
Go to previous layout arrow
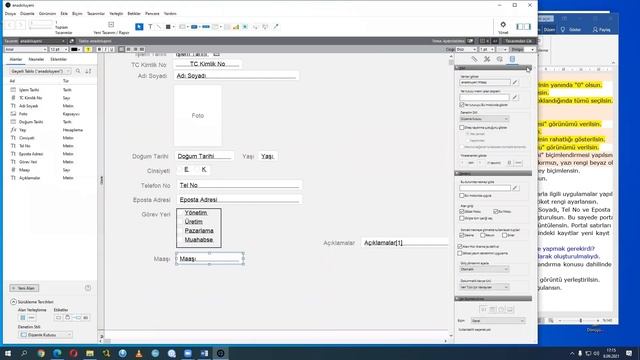(x=11, y=25)
